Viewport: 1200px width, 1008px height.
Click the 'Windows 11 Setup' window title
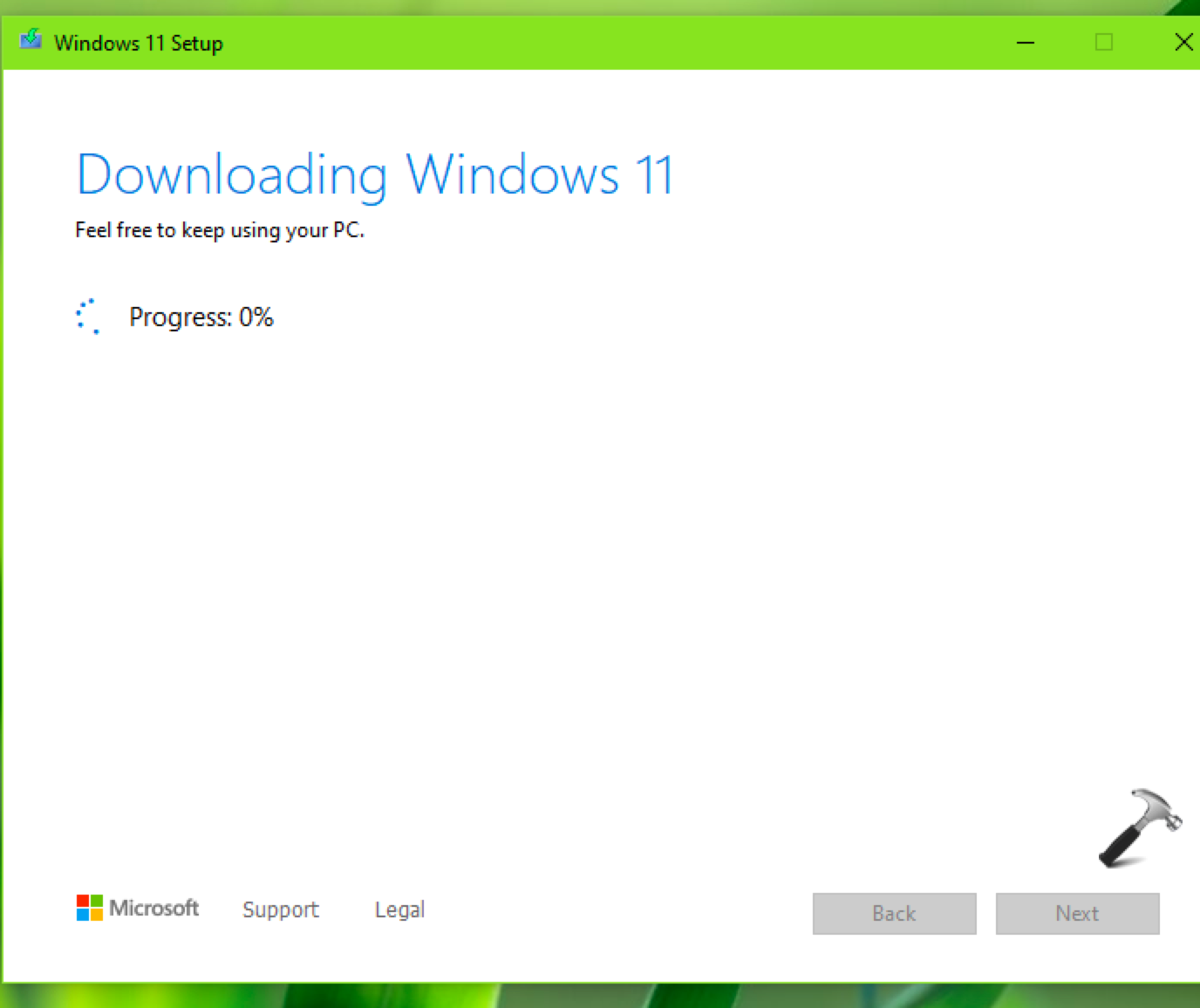pyautogui.click(x=139, y=43)
